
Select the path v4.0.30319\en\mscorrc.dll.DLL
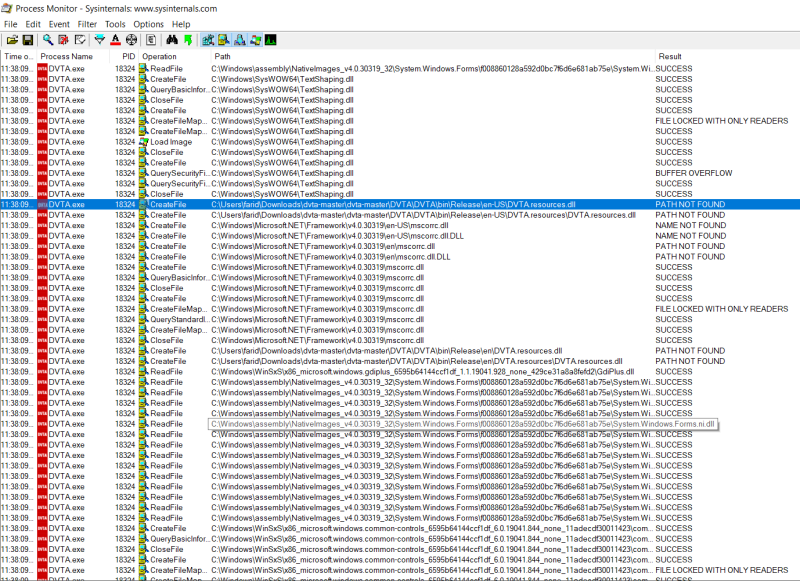[331, 257]
